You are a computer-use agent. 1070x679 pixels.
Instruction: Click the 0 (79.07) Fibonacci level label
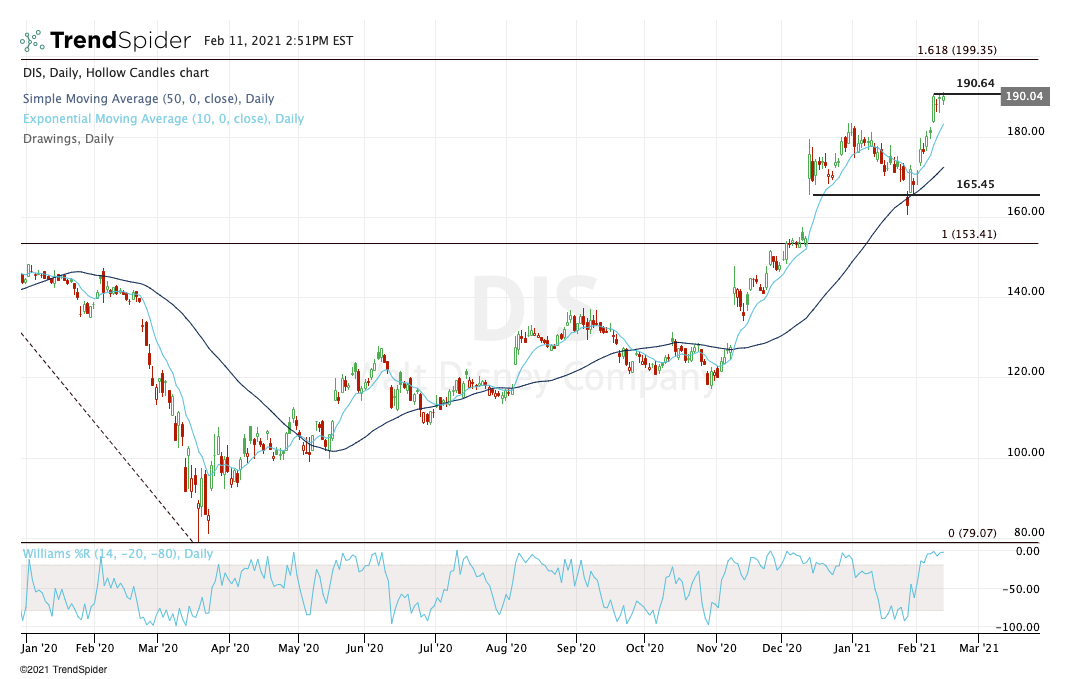[x=972, y=533]
